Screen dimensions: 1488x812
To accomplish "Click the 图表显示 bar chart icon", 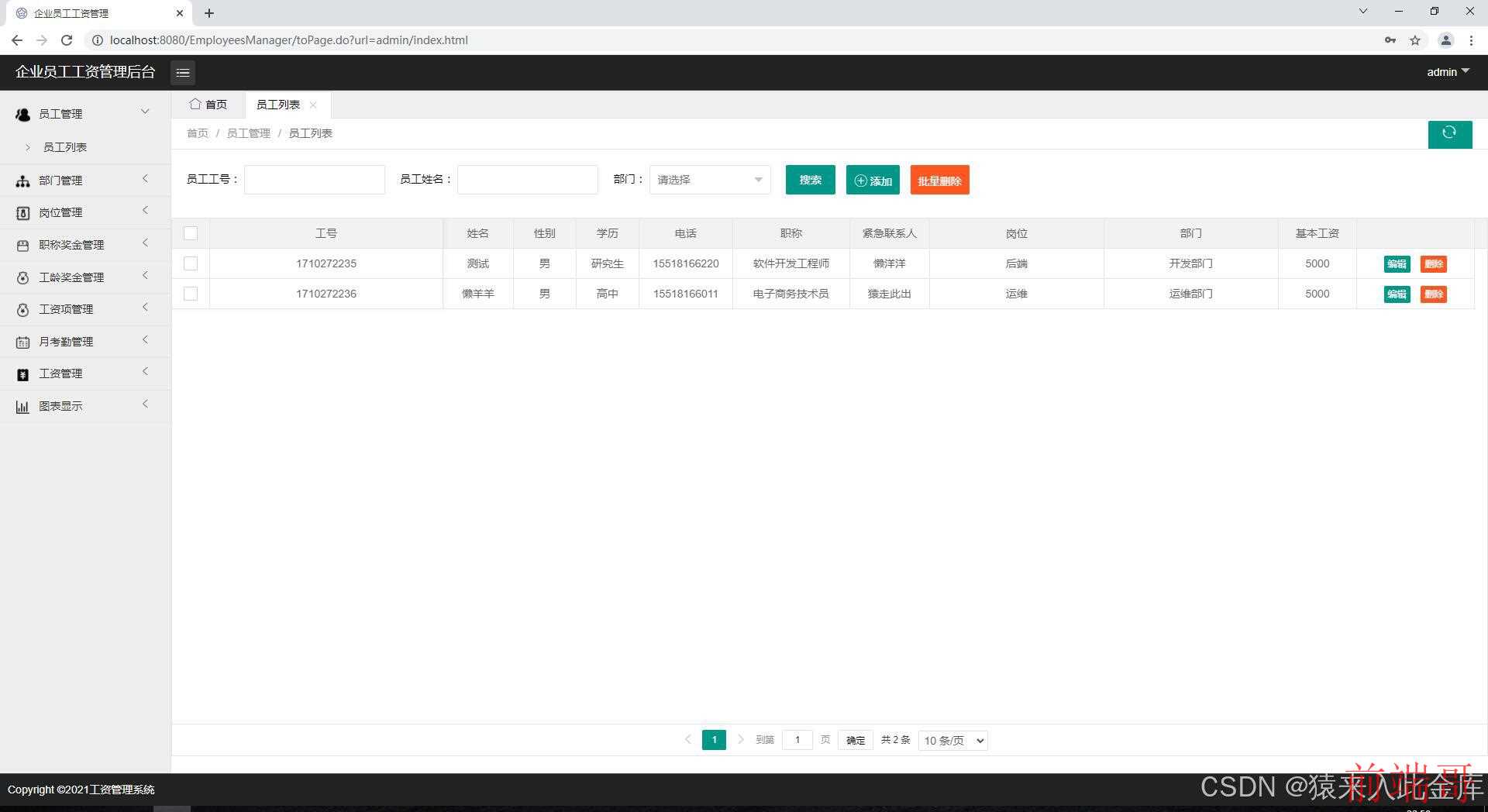I will click(22, 407).
